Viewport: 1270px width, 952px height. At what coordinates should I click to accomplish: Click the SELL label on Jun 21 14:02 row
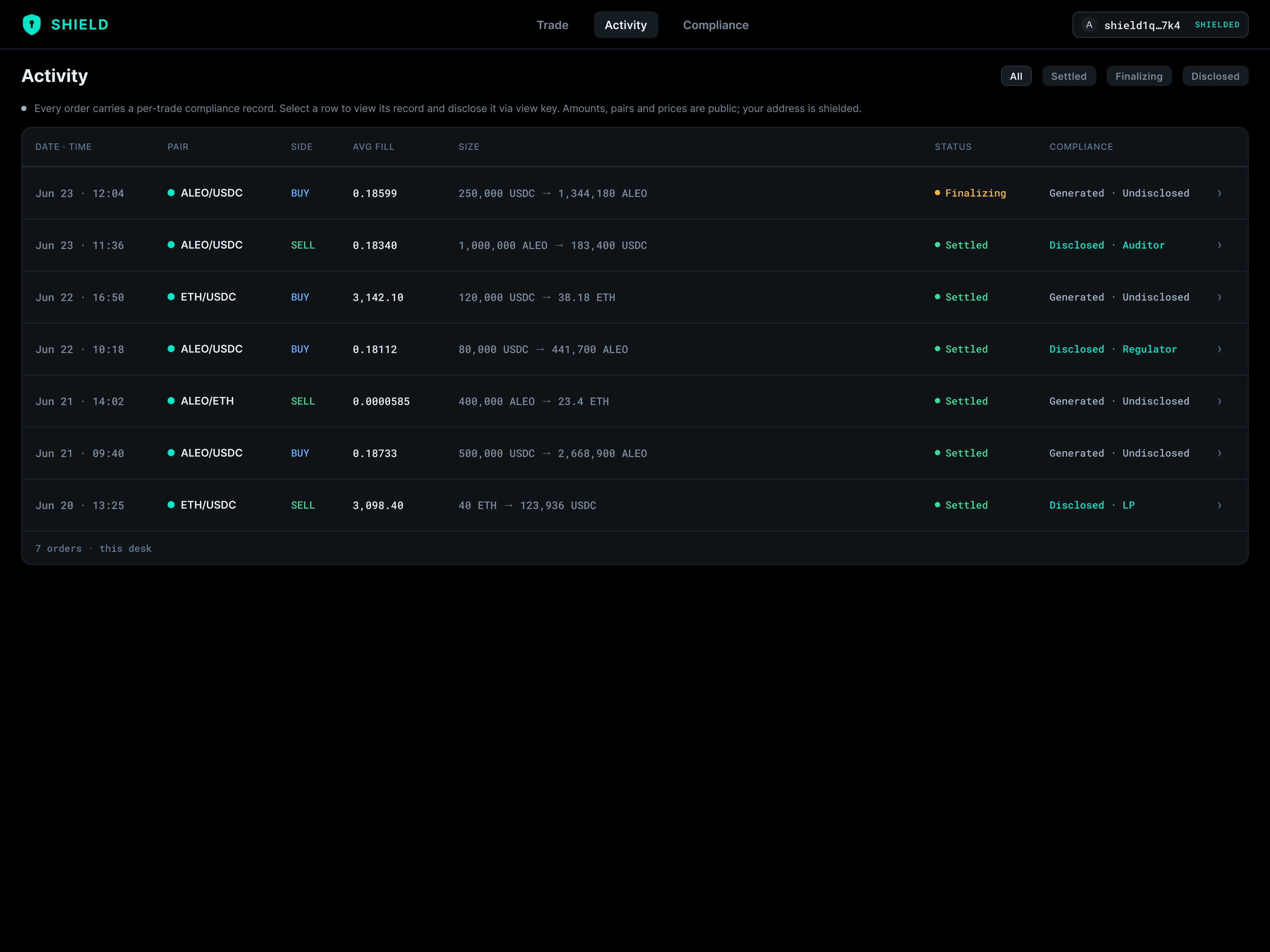coord(303,401)
